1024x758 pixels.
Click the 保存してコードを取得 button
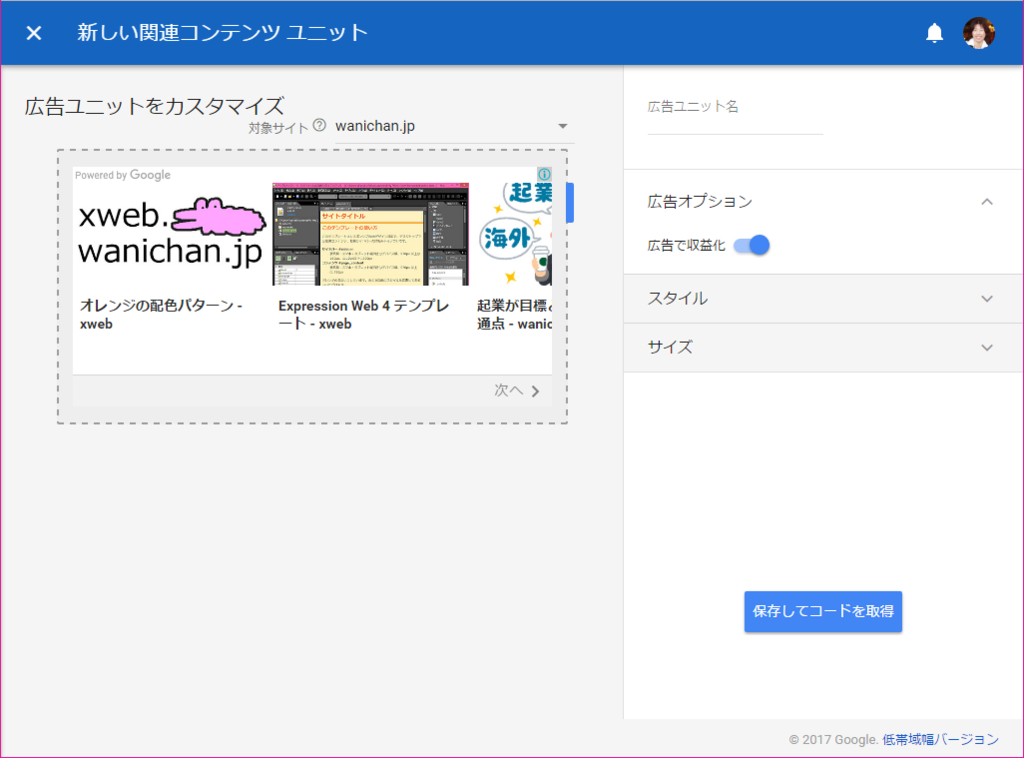click(823, 611)
